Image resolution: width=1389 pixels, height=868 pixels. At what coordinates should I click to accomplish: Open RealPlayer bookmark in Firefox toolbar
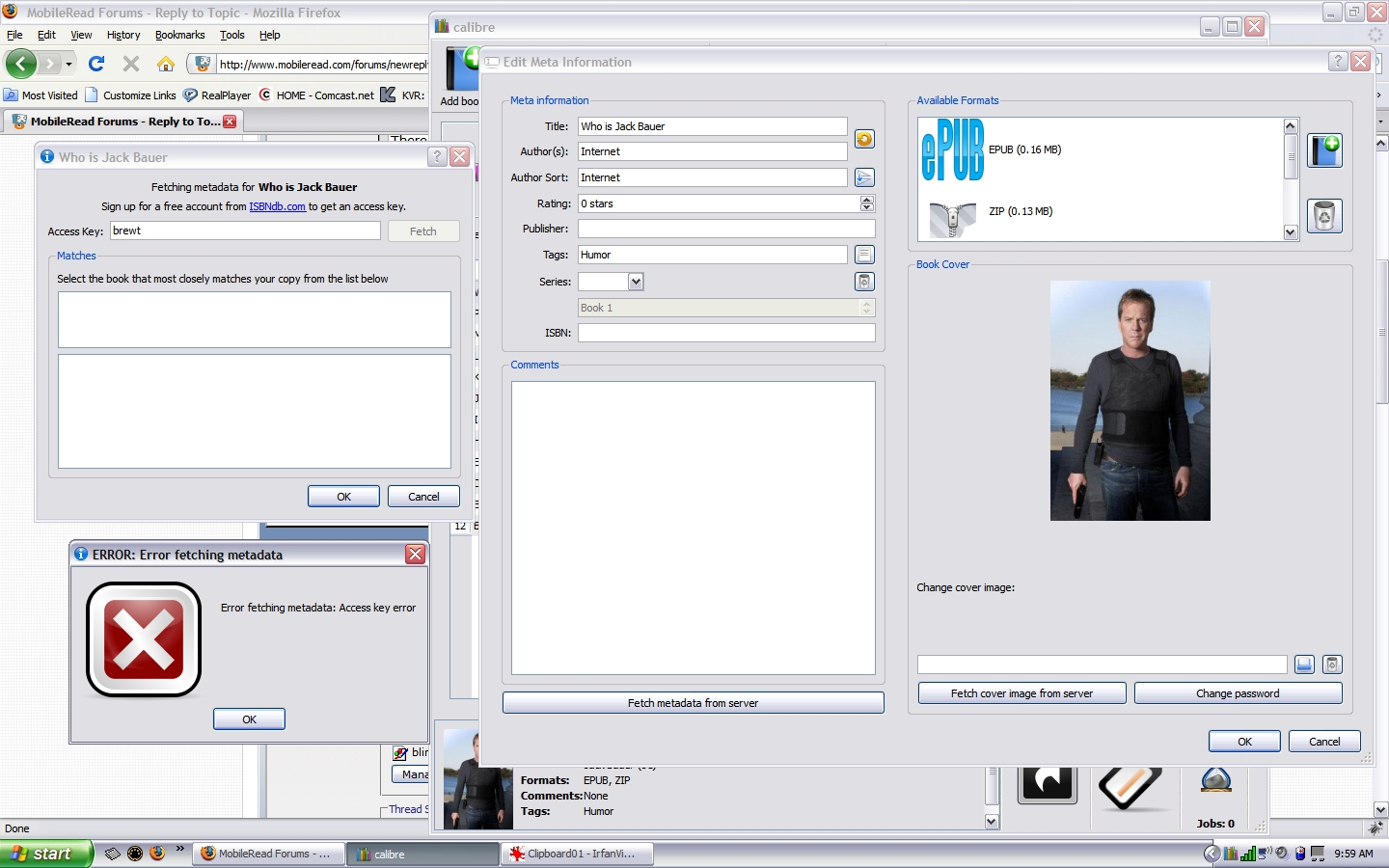(x=218, y=95)
